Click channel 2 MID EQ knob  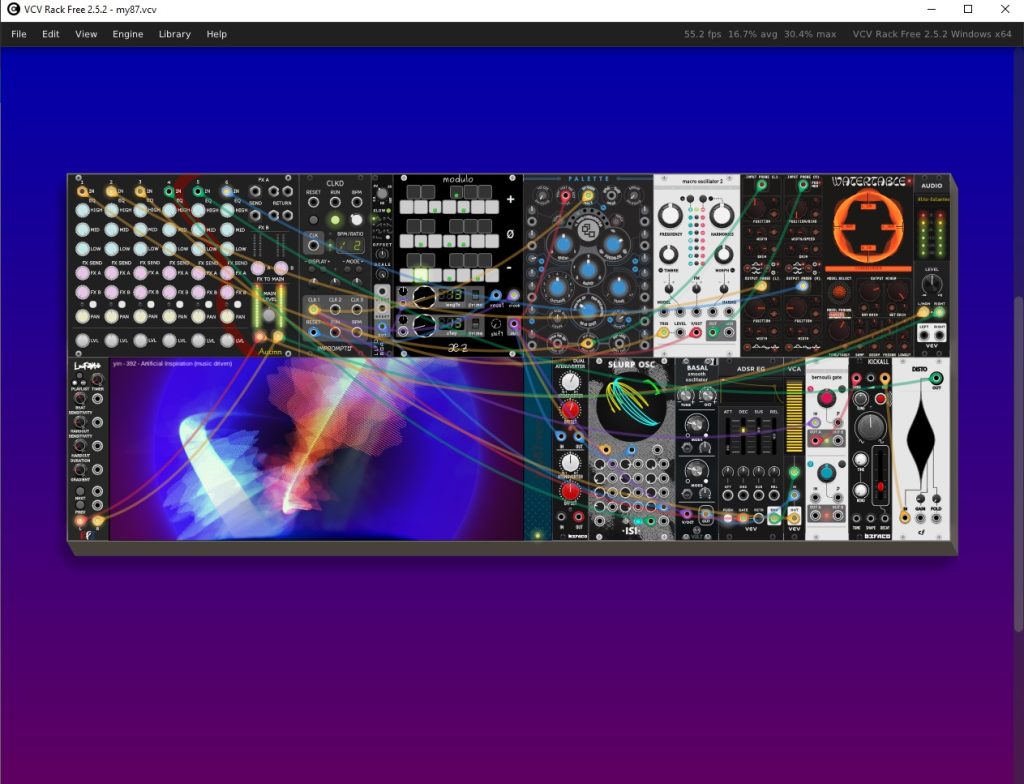point(111,230)
